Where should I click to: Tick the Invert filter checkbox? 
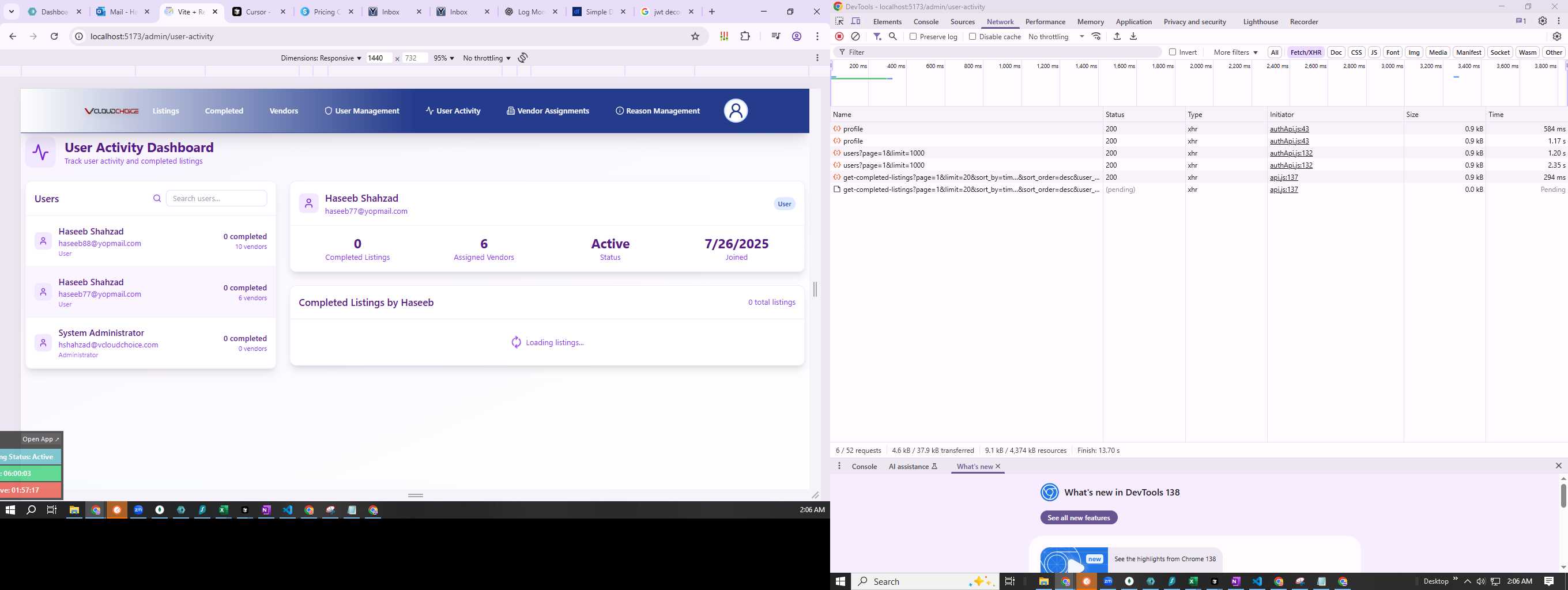[1173, 52]
